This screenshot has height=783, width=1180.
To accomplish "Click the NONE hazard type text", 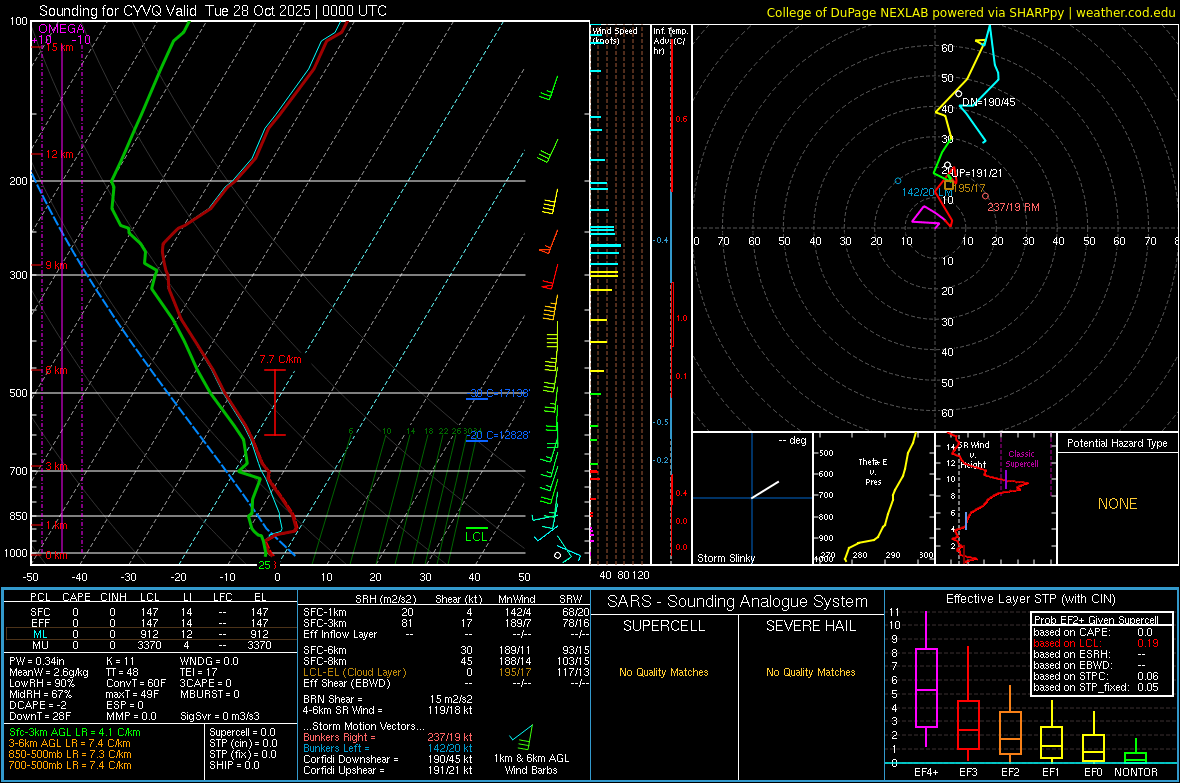I will coord(1117,504).
